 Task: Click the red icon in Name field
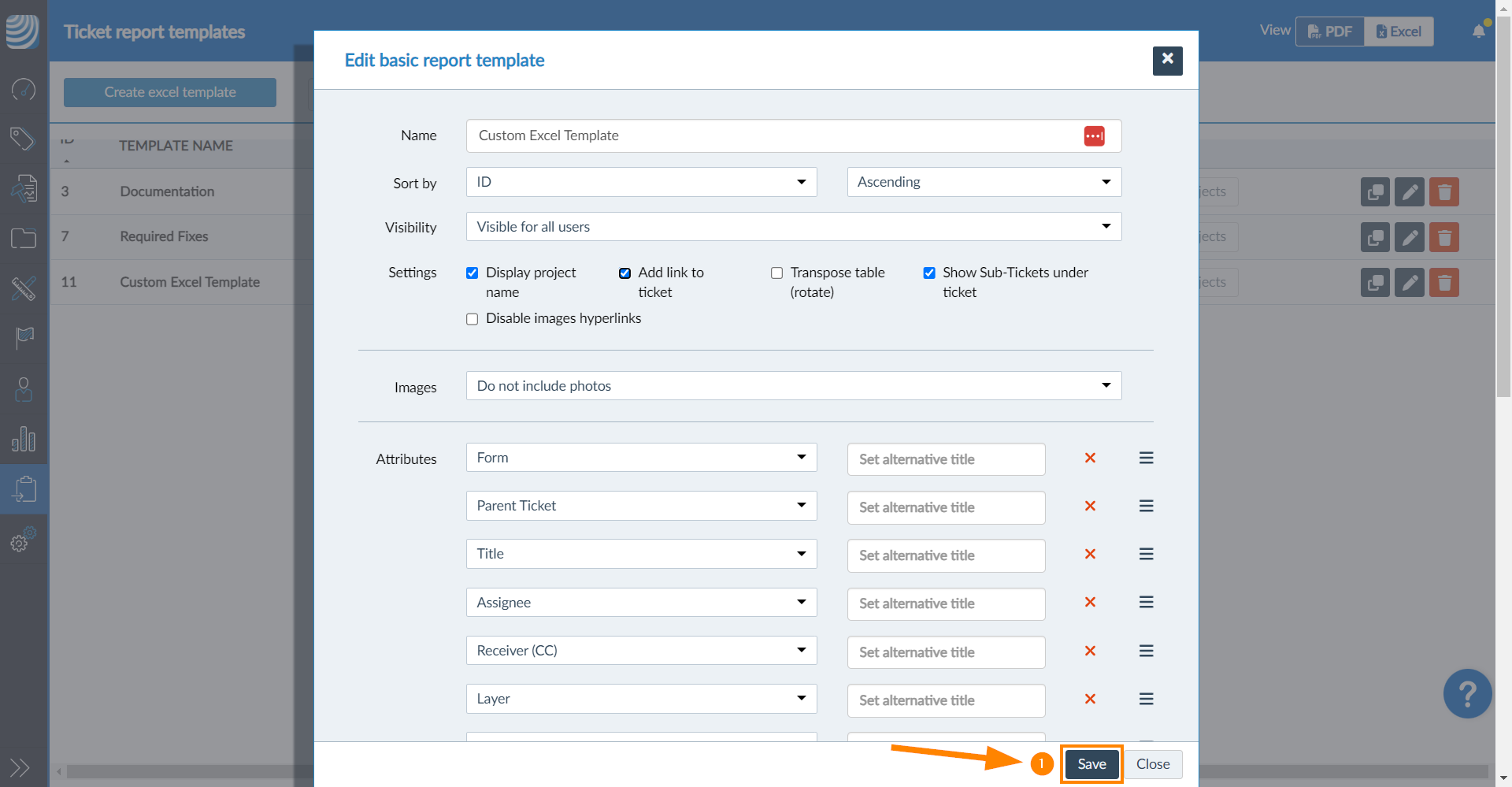pos(1094,136)
